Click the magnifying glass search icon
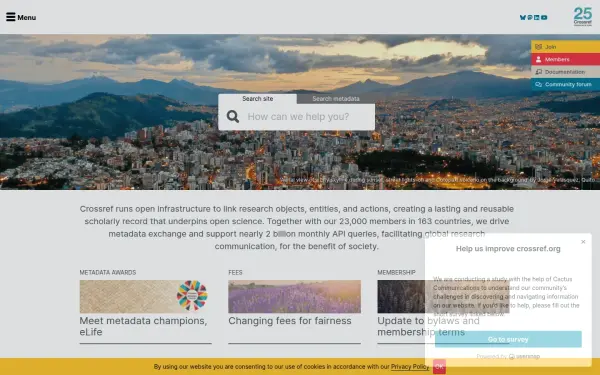 pyautogui.click(x=233, y=116)
